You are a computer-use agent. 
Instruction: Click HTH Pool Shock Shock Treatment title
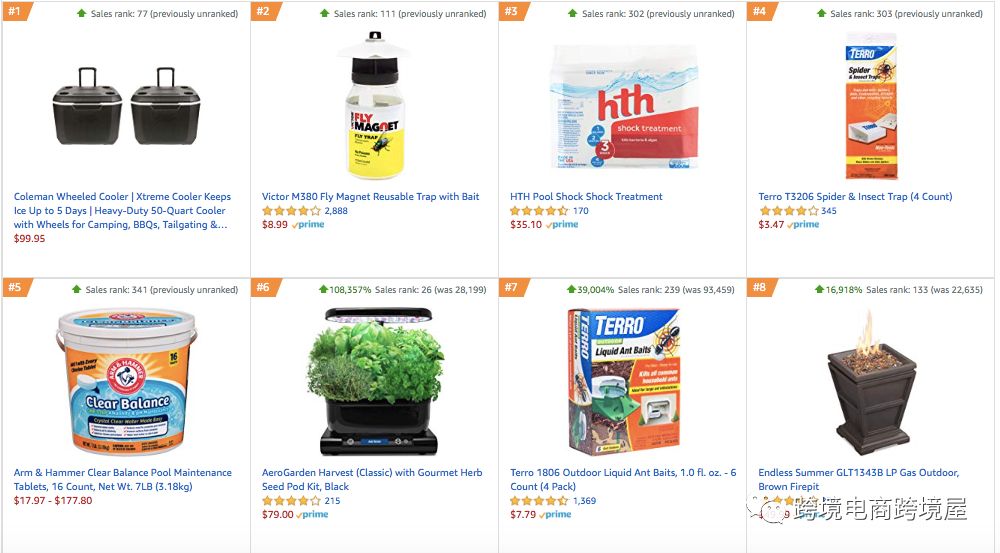(586, 196)
